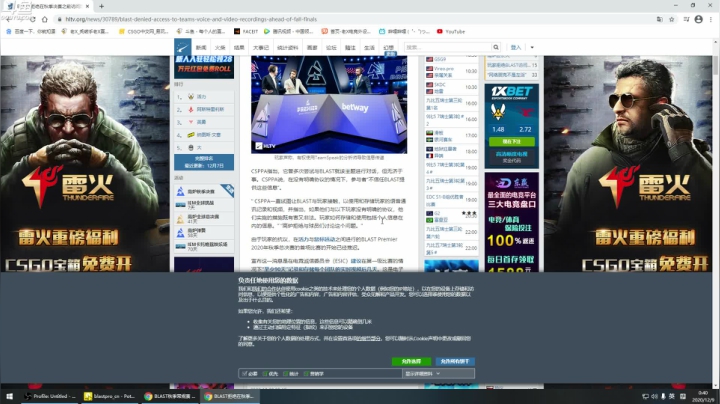Open the 百度一下 bookmark
The height and width of the screenshot is (404, 720).
30,31
